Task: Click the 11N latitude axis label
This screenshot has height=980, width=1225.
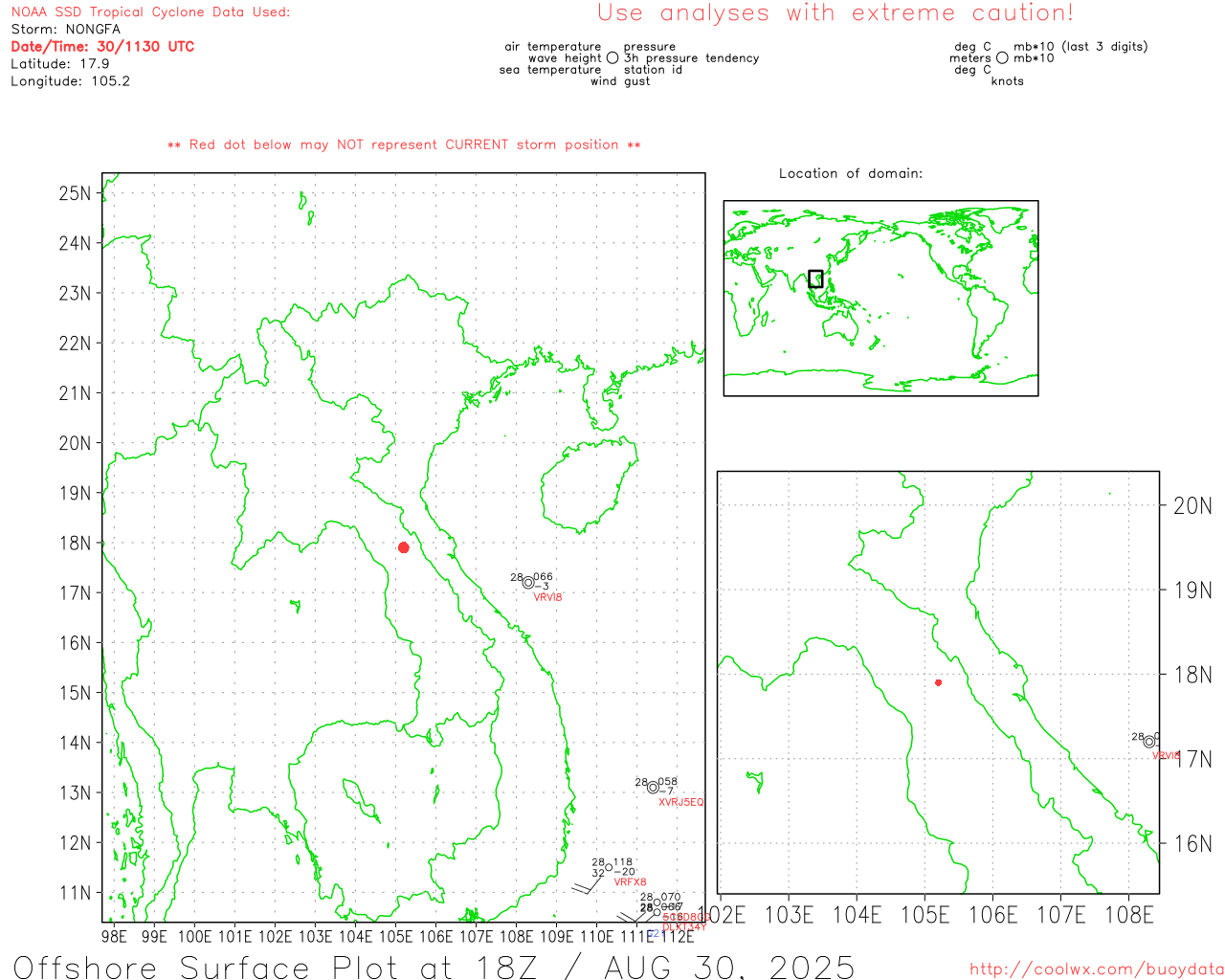Action: [75, 893]
